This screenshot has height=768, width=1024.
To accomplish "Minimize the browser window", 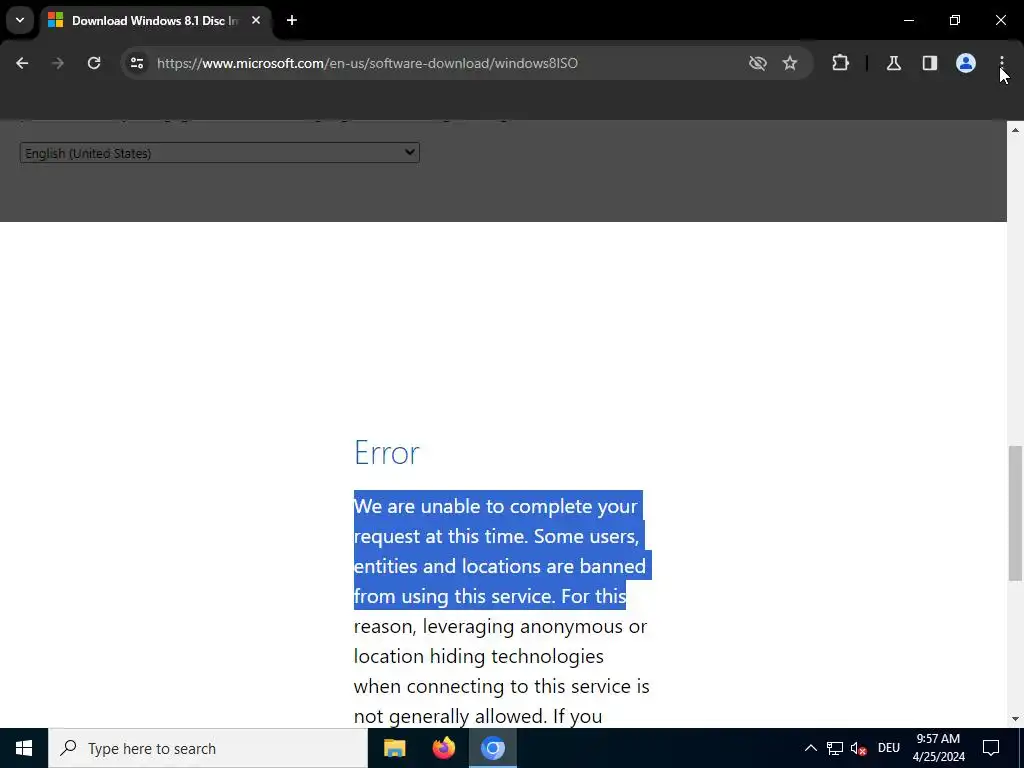I will tap(908, 20).
